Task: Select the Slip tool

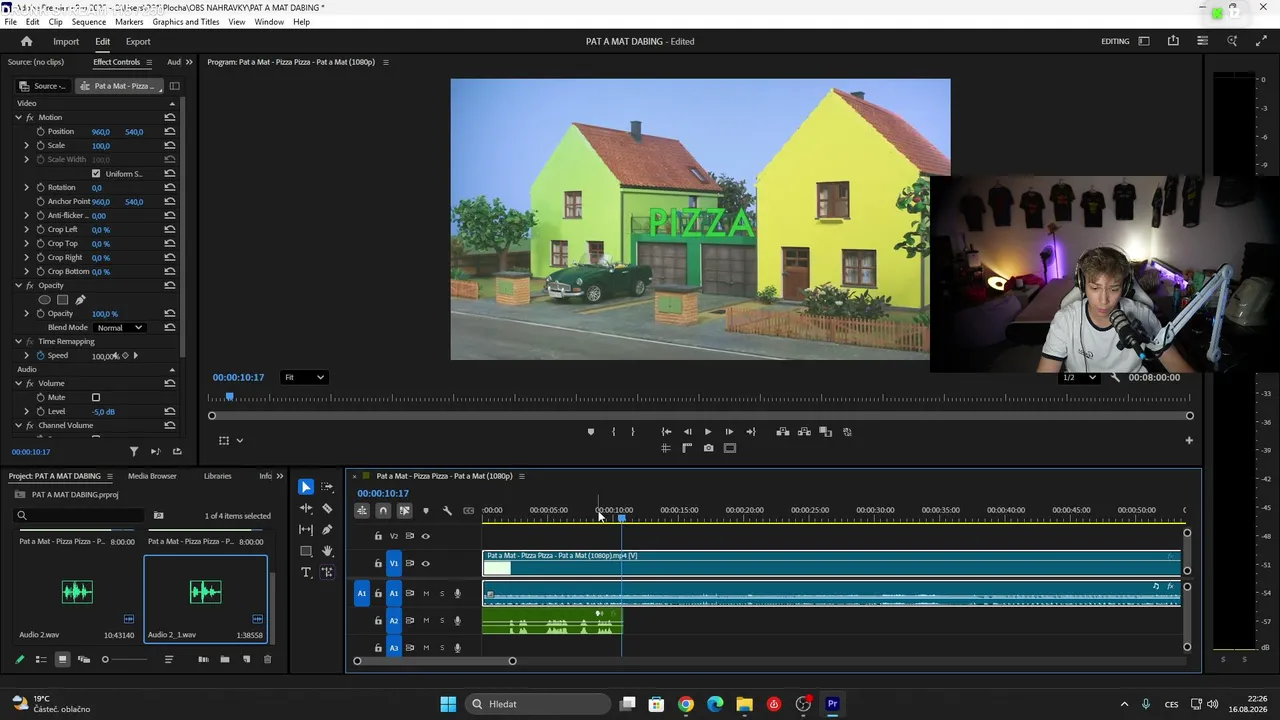Action: tap(306, 529)
